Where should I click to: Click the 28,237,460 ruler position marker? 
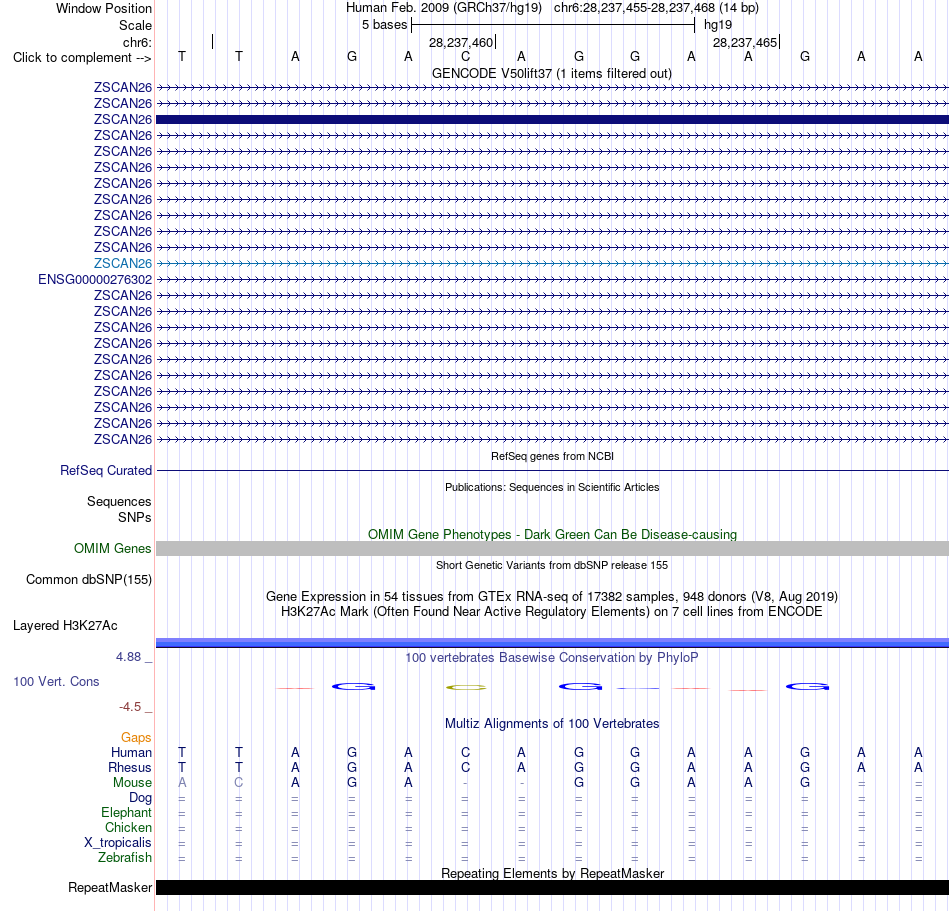pyautogui.click(x=460, y=42)
